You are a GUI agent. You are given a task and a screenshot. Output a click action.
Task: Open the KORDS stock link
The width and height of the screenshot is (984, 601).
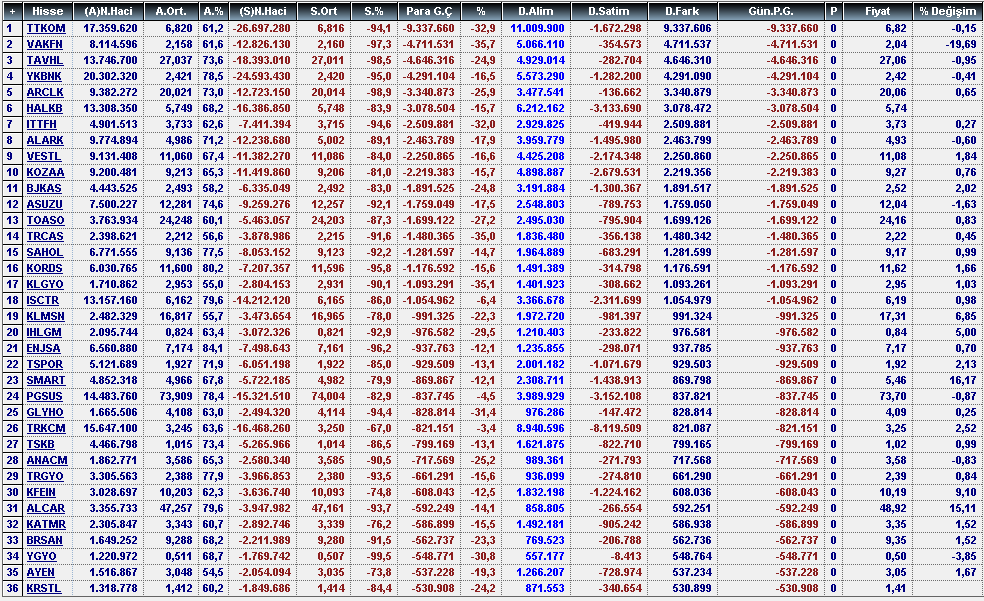[45, 269]
